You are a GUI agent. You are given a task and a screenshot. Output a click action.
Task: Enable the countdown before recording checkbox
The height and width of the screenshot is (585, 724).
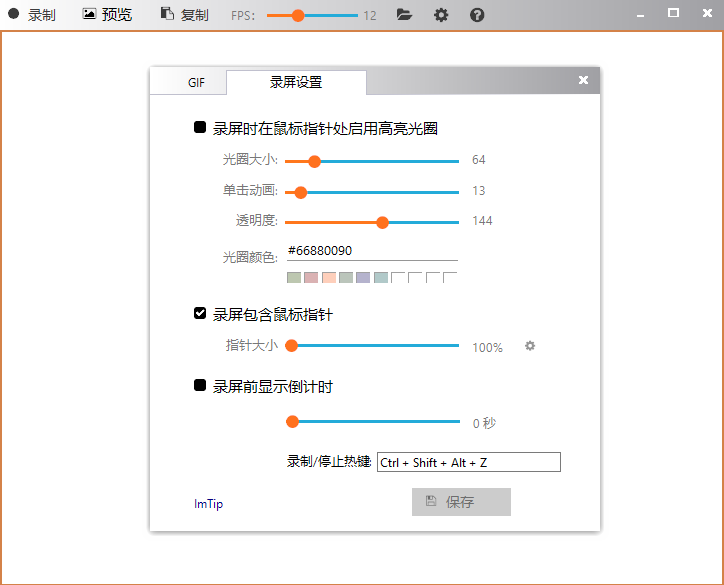(x=200, y=386)
